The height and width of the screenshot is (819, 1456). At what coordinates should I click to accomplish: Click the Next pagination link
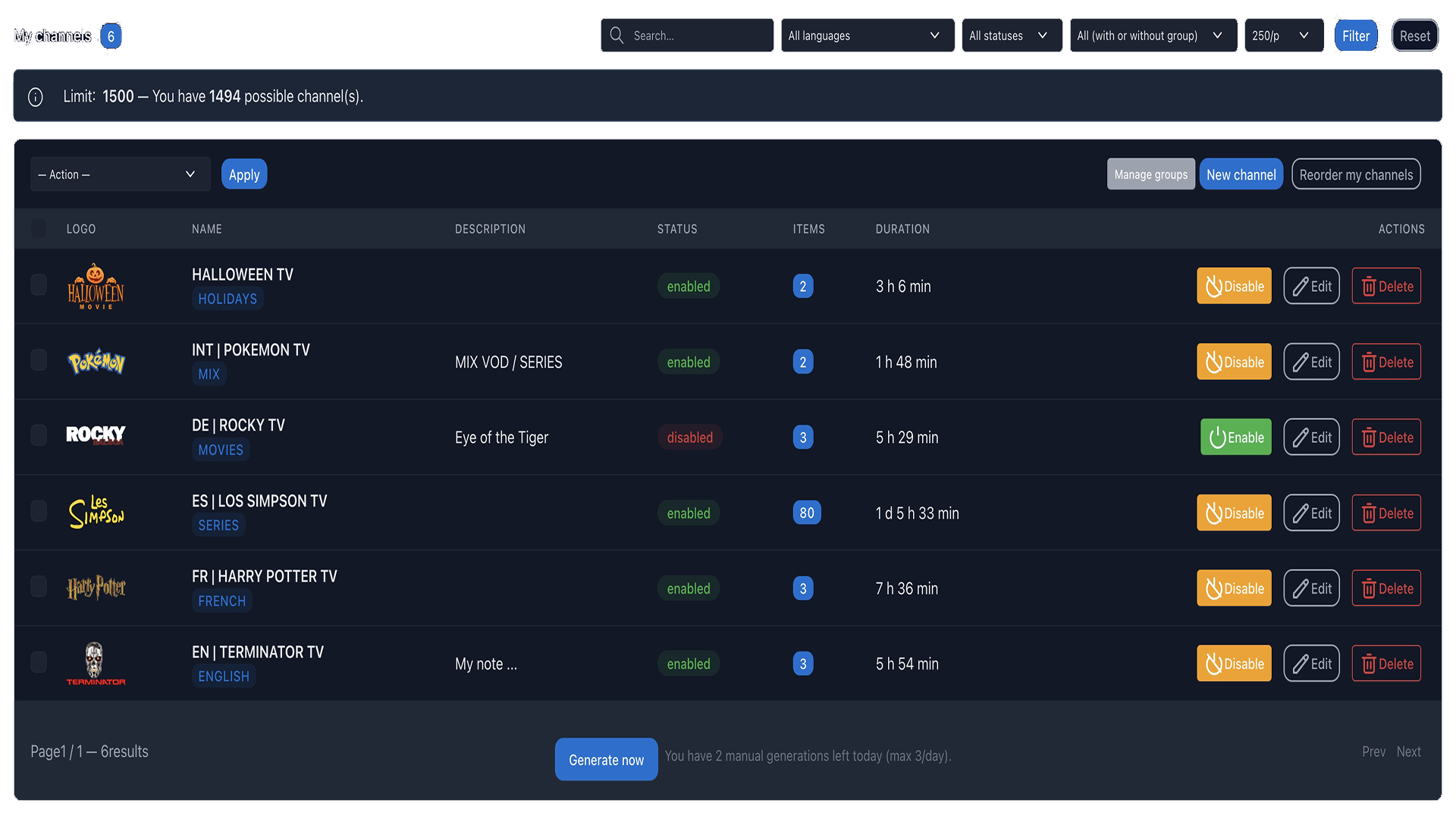[x=1408, y=752]
